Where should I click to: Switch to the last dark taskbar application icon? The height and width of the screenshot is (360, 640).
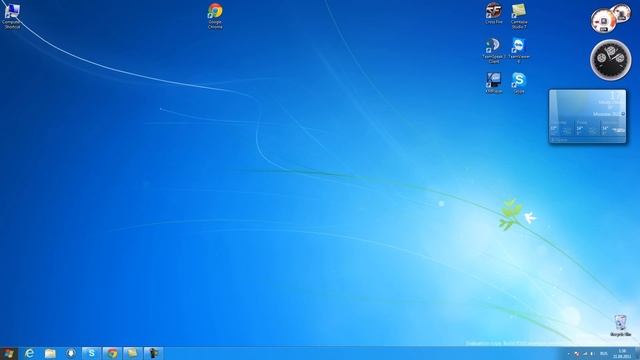coord(153,353)
